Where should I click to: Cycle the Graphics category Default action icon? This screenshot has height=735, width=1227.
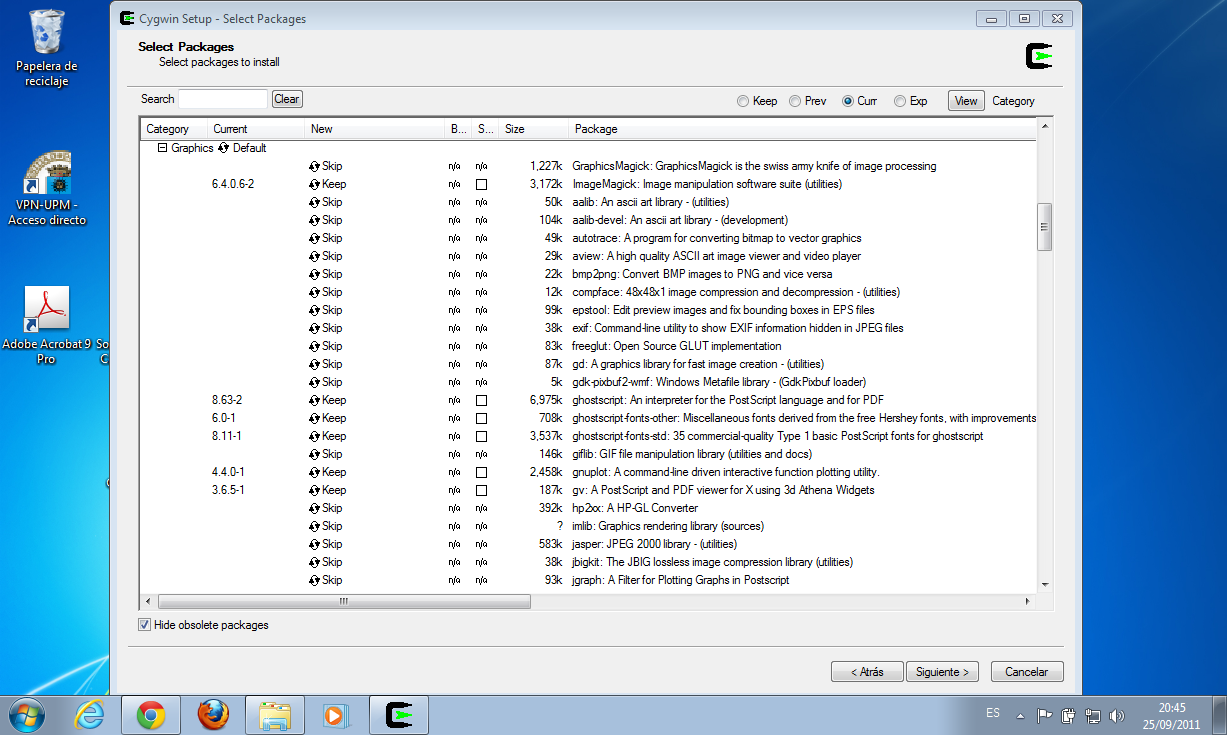click(x=223, y=149)
